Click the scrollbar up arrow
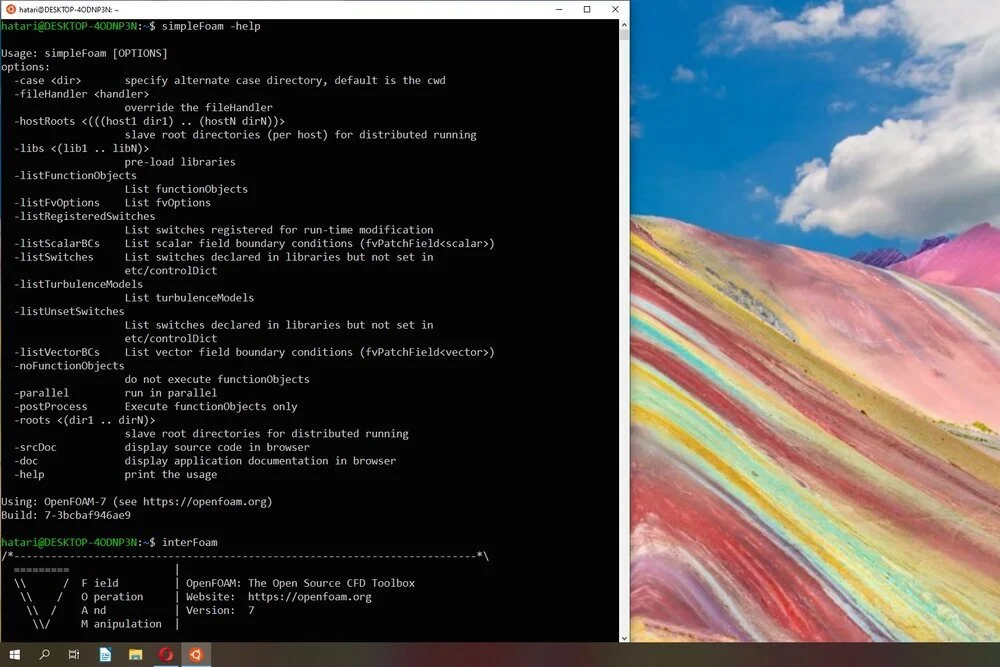 click(x=624, y=26)
